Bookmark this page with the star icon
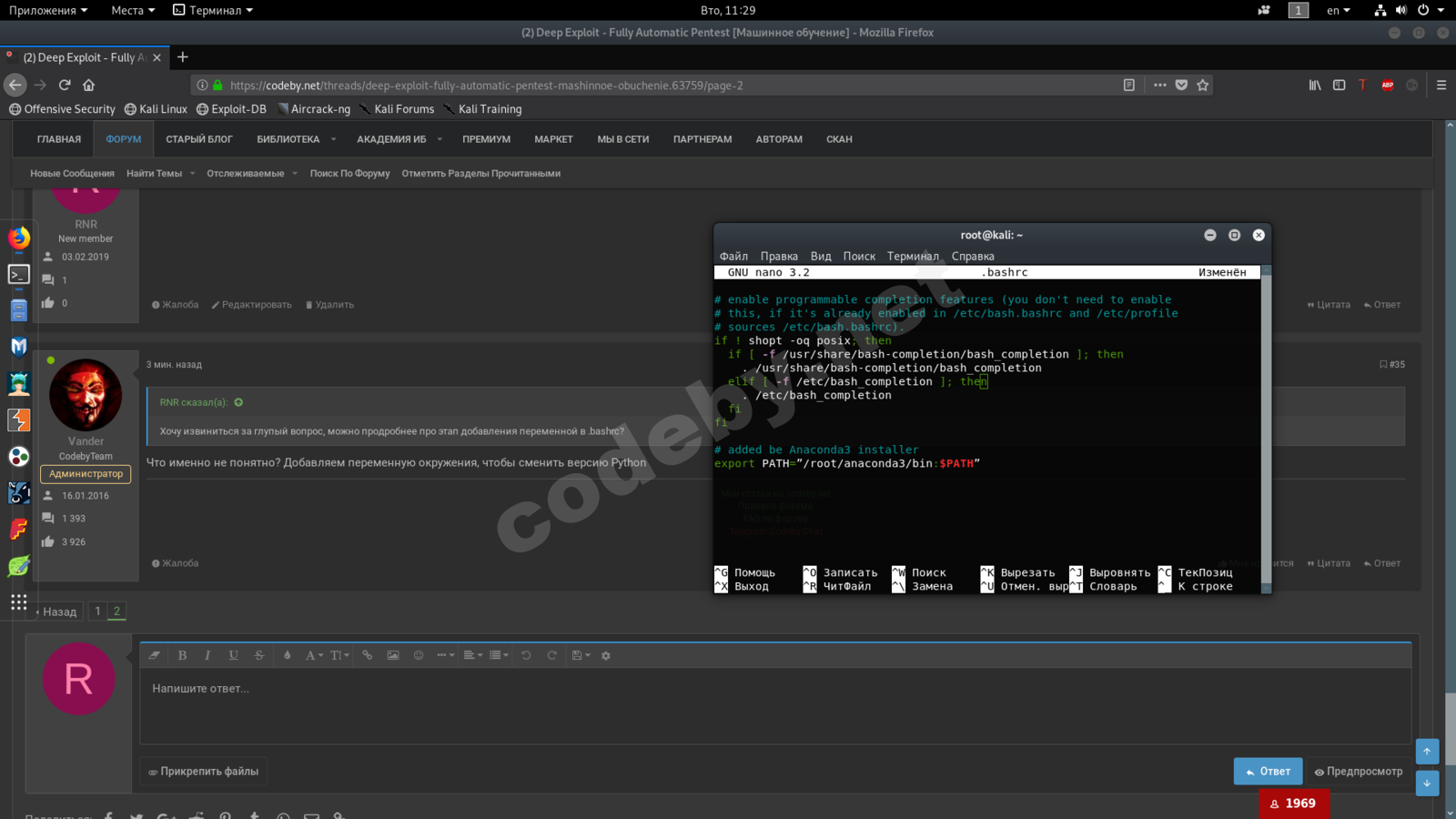This screenshot has width=1456, height=819. pyautogui.click(x=1203, y=85)
